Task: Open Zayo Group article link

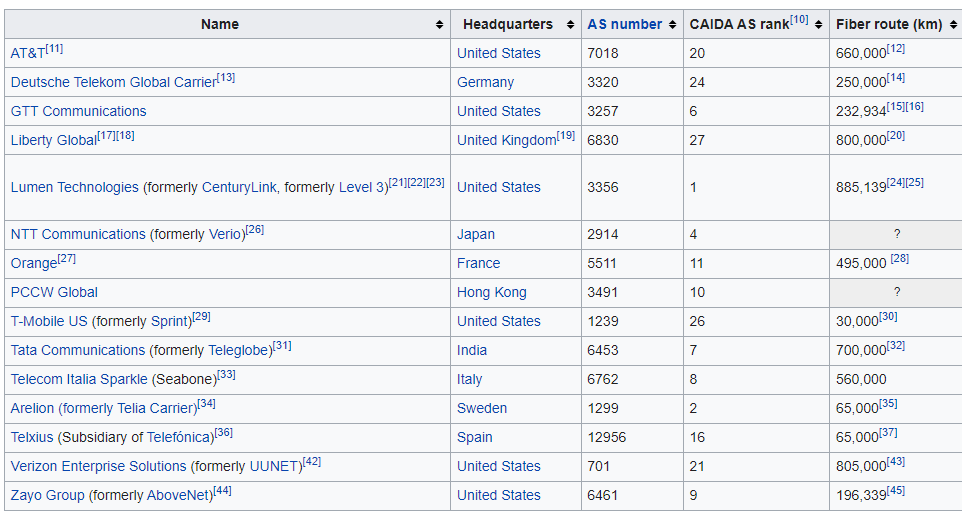Action: coord(47,495)
